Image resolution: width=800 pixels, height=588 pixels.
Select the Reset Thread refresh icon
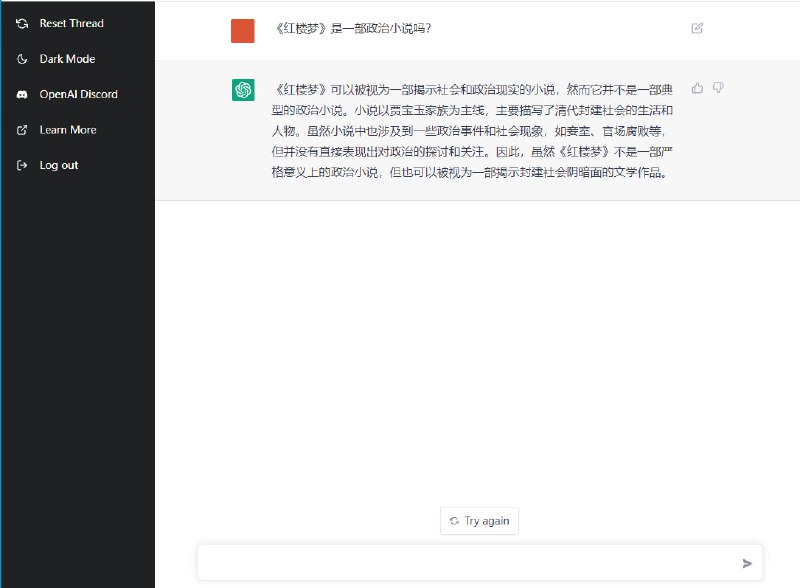[22, 23]
